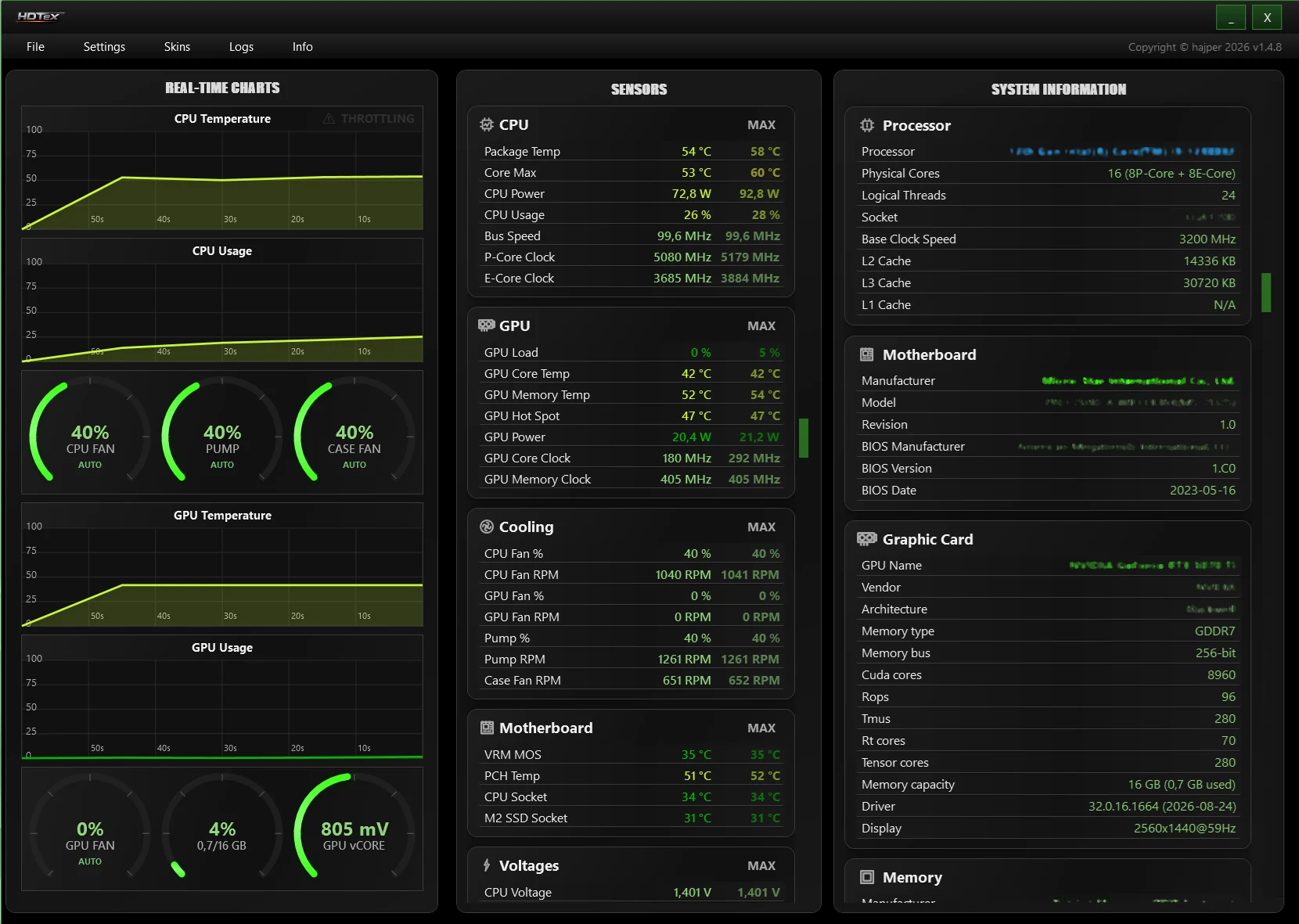Screen dimensions: 1299x924
Task: Adjust the CASE FAN 40% gauge
Action: pos(354,432)
